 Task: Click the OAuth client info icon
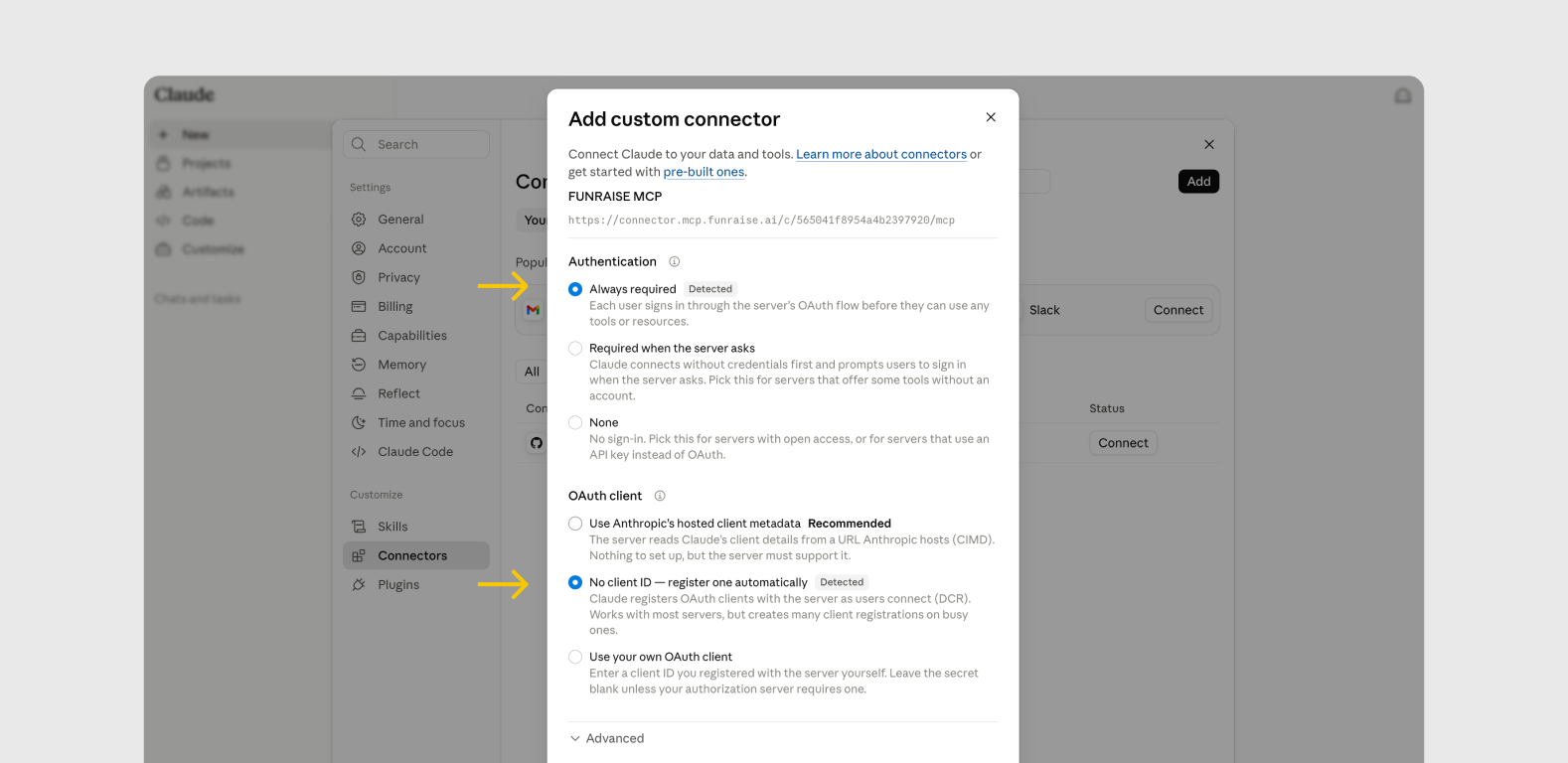660,496
